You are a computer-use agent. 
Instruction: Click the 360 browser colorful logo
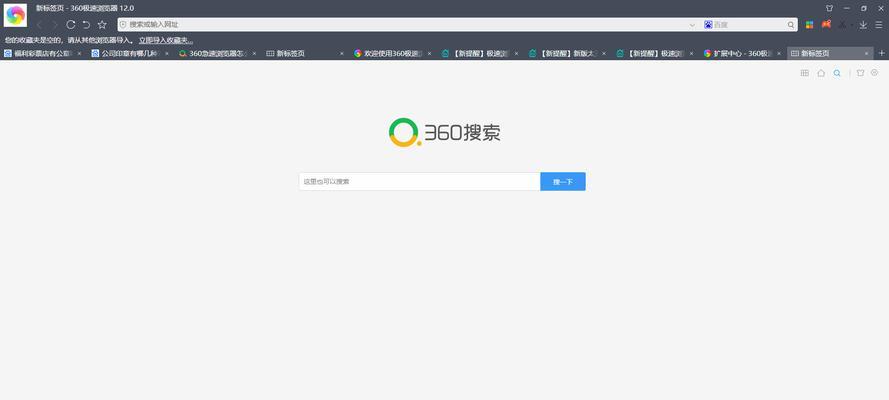(15, 15)
